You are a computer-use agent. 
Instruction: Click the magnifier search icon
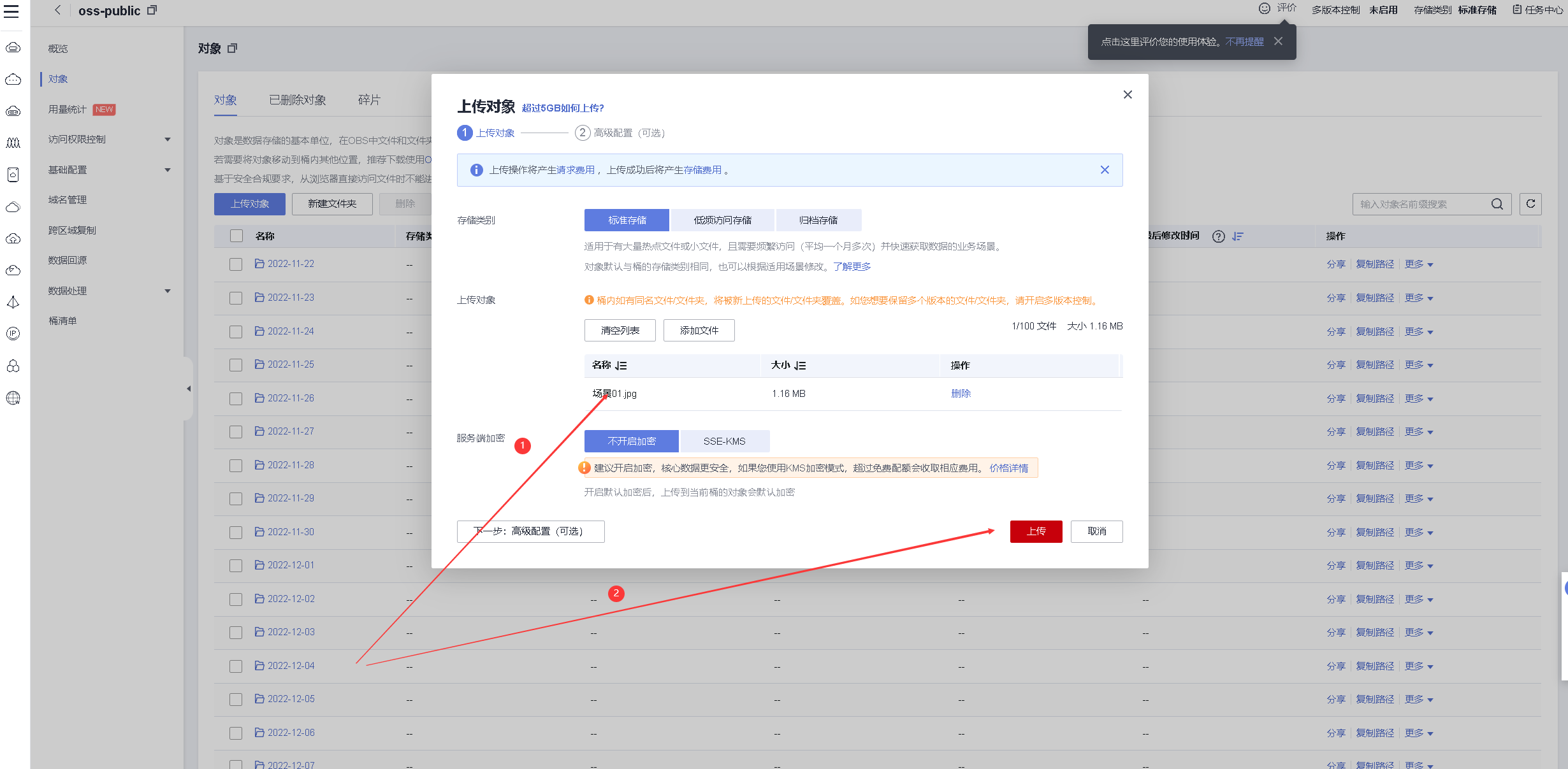1497,204
